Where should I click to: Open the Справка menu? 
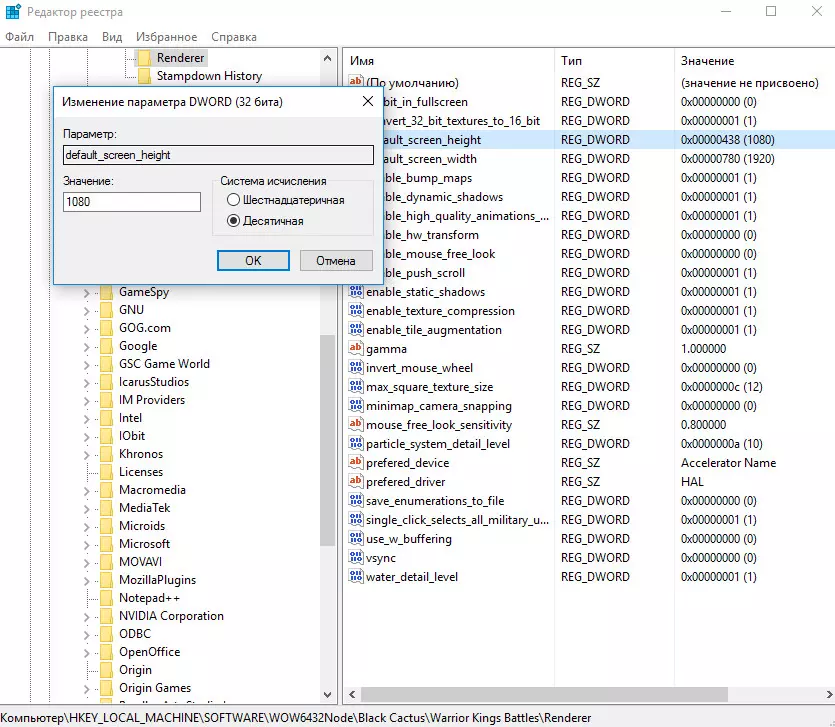point(234,37)
